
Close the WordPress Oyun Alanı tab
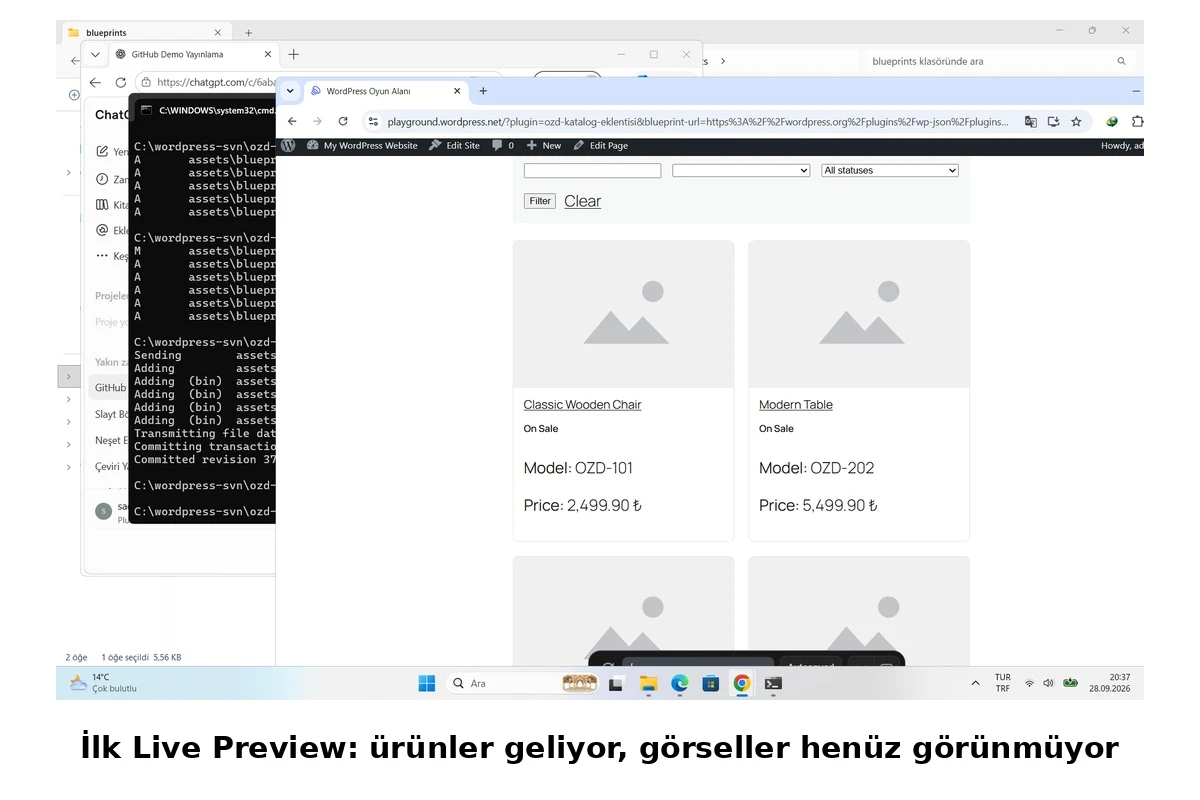click(457, 91)
